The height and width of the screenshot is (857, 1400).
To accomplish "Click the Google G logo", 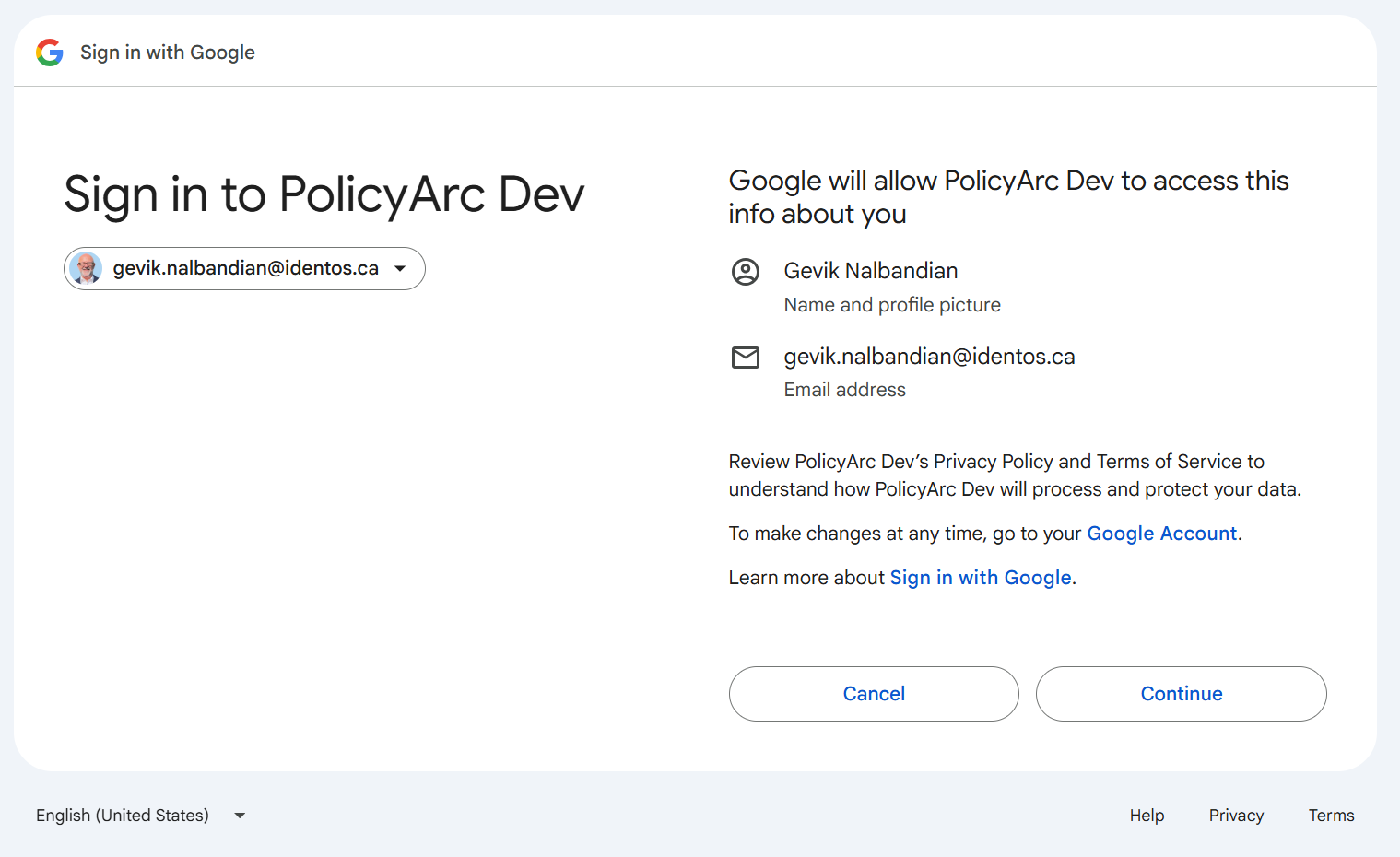I will [x=50, y=53].
